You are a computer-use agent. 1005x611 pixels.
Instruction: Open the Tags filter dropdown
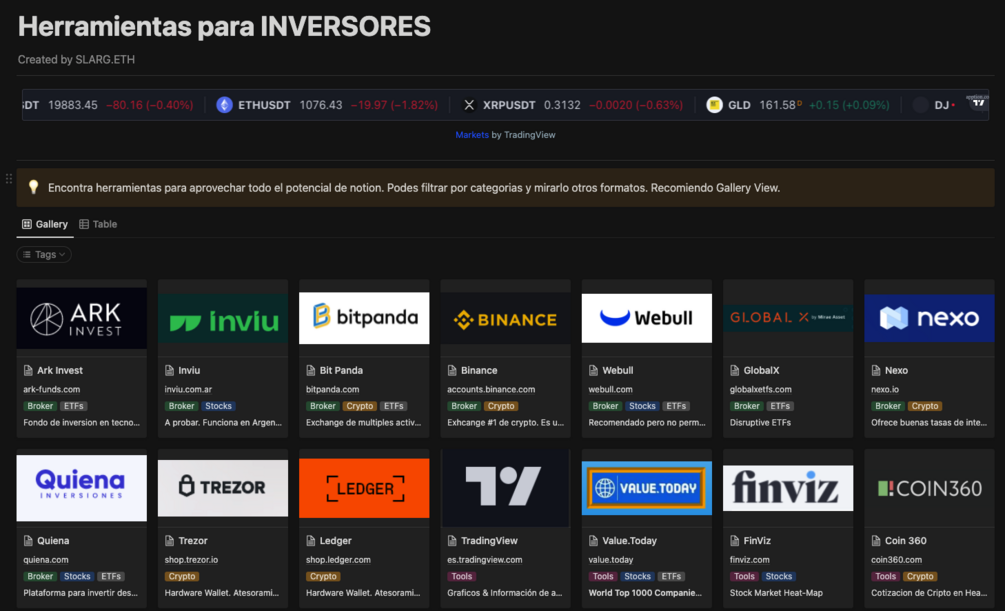[x=44, y=255]
